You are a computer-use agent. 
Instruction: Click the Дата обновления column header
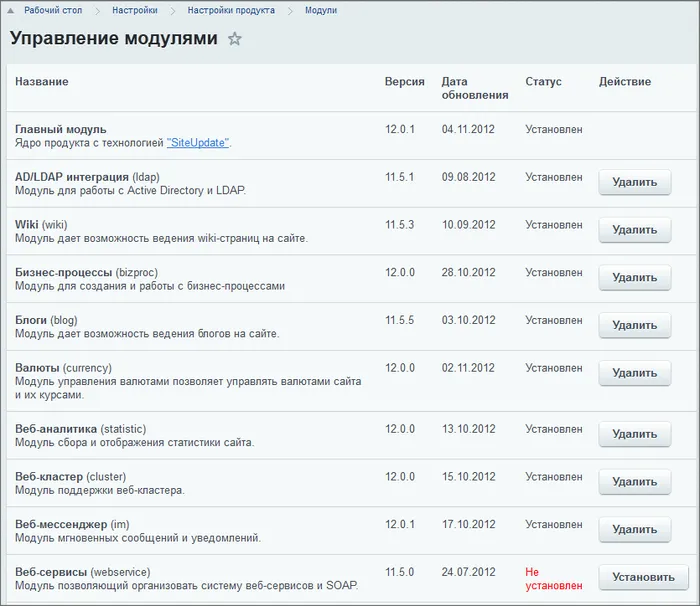click(x=474, y=88)
